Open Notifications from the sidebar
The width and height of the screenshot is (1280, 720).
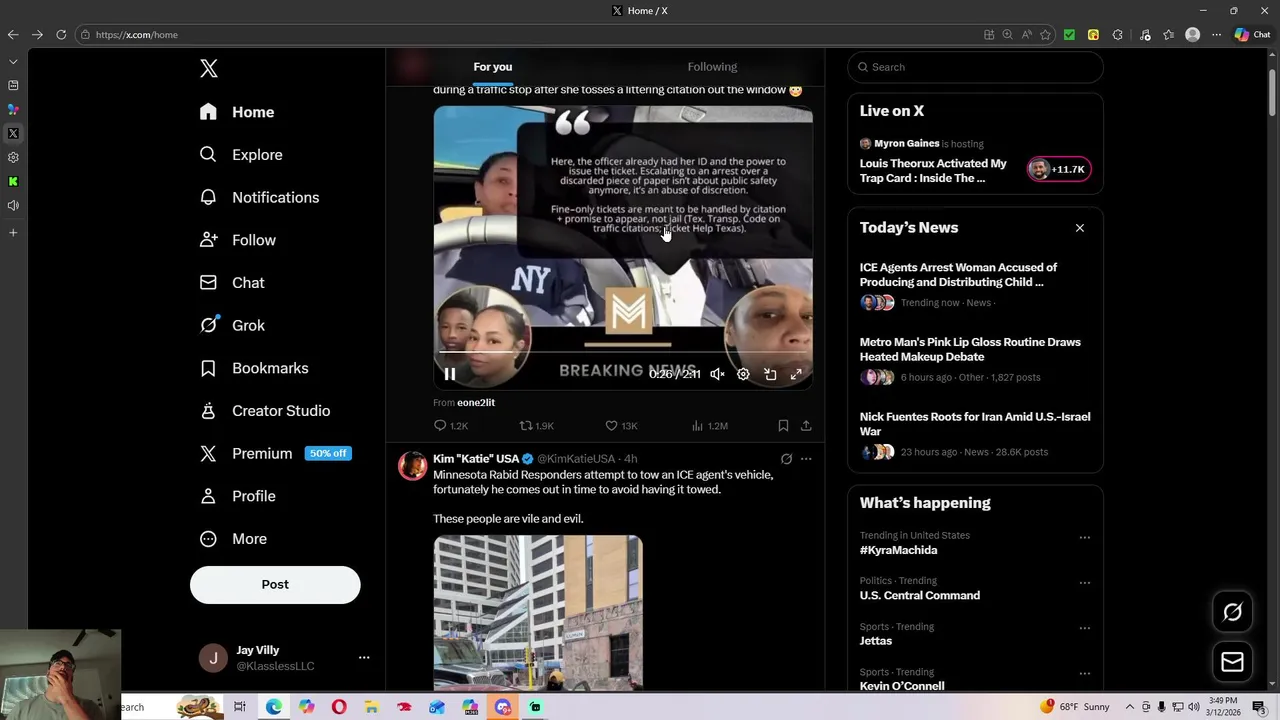tap(259, 198)
